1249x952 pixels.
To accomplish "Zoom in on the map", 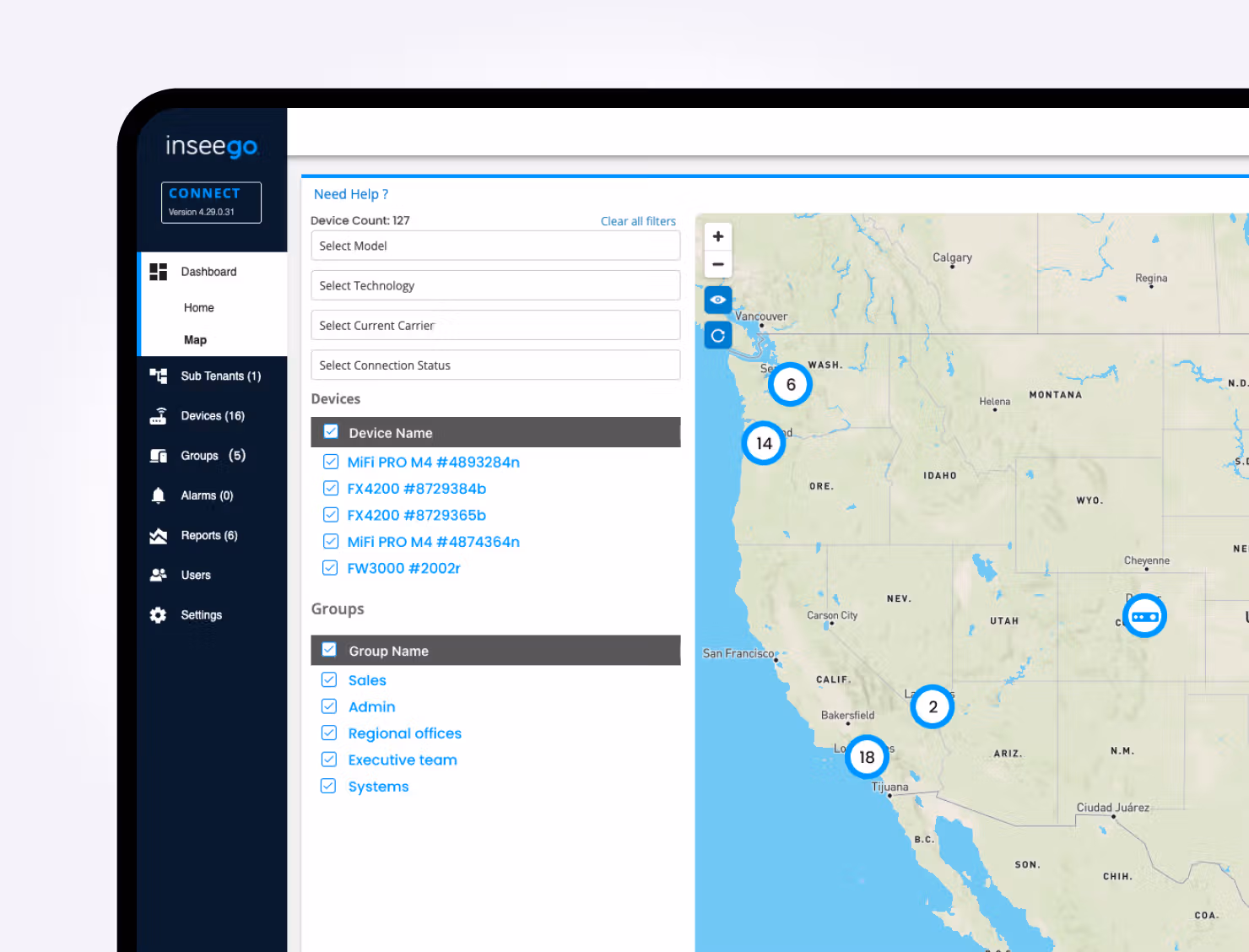I will [718, 236].
